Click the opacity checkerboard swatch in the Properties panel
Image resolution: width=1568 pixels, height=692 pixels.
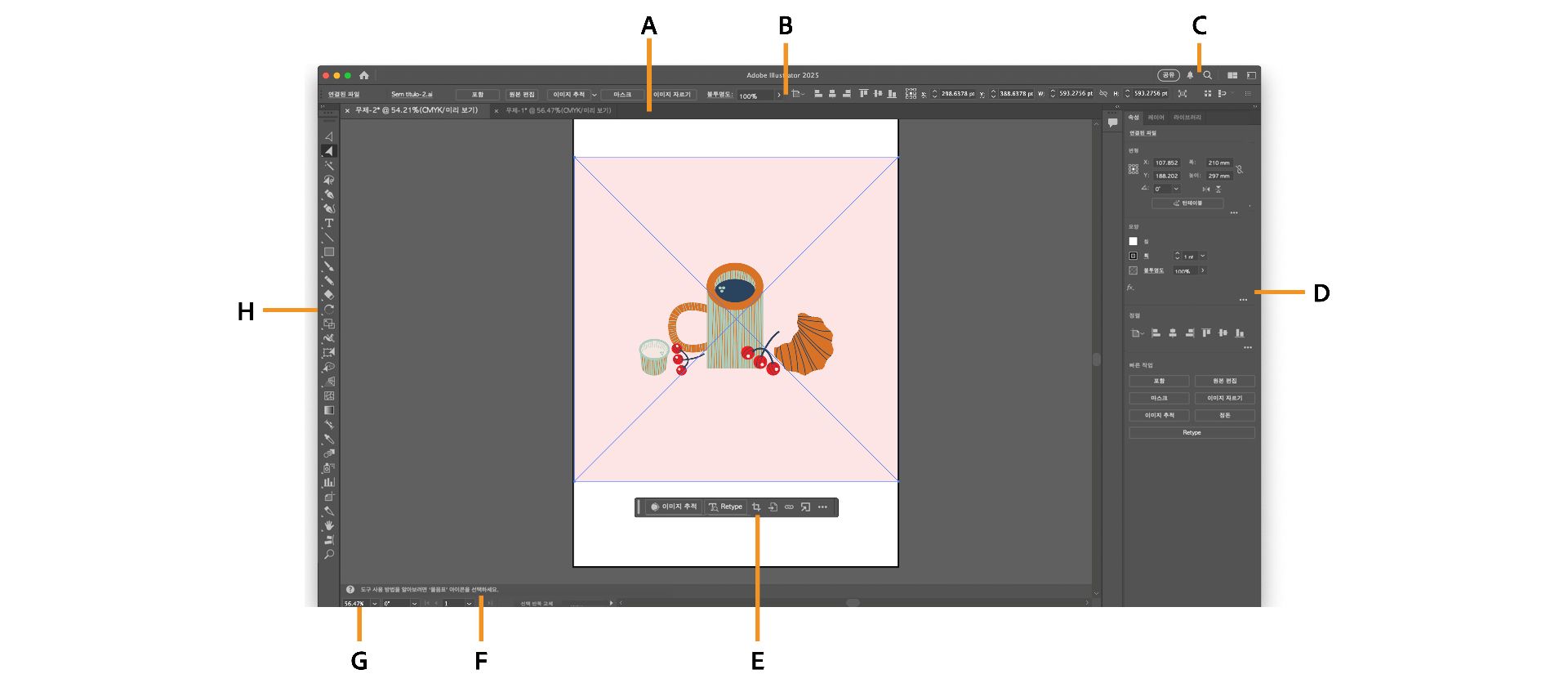coord(1133,270)
